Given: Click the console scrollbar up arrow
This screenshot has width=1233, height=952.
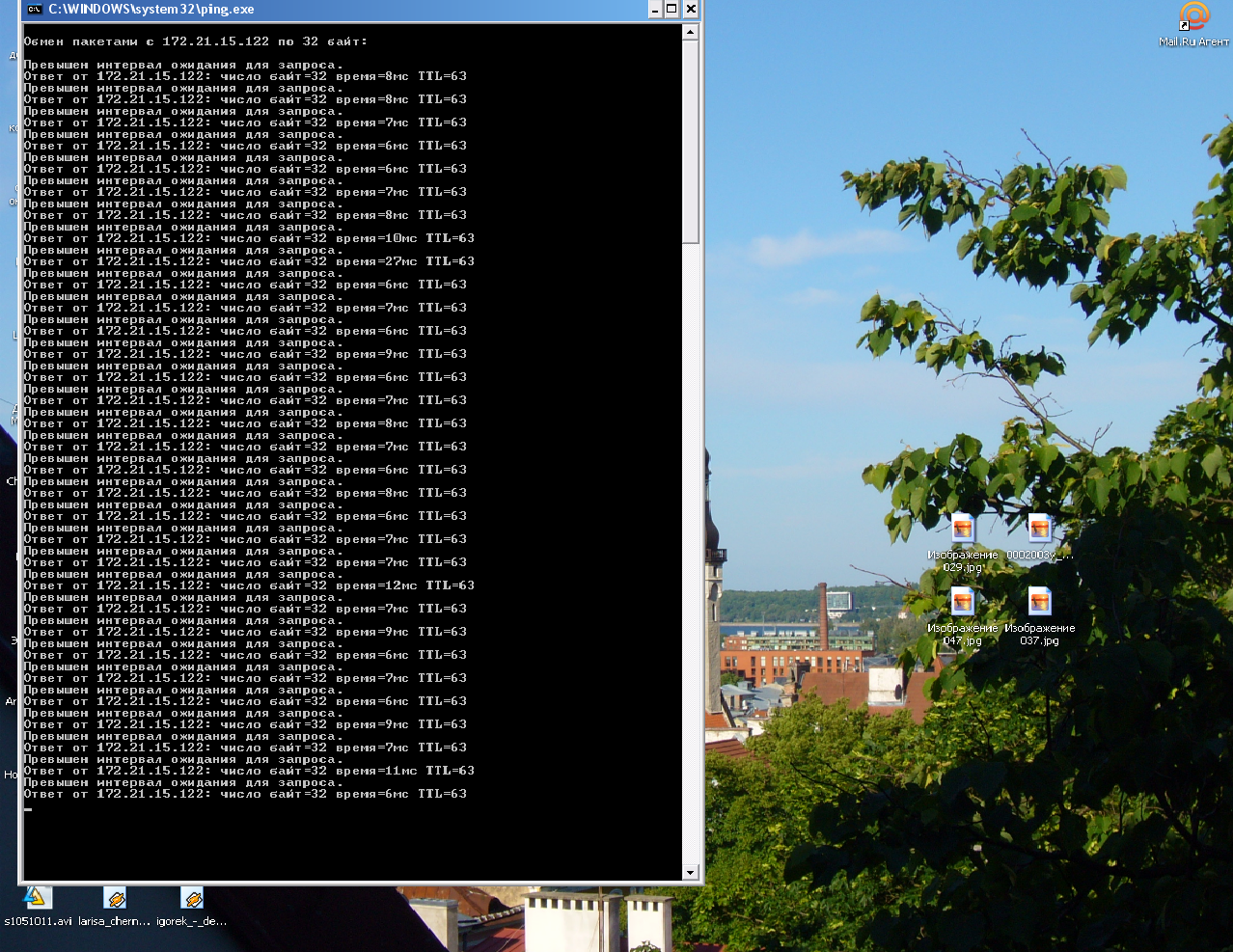Looking at the screenshot, I should tap(690, 32).
